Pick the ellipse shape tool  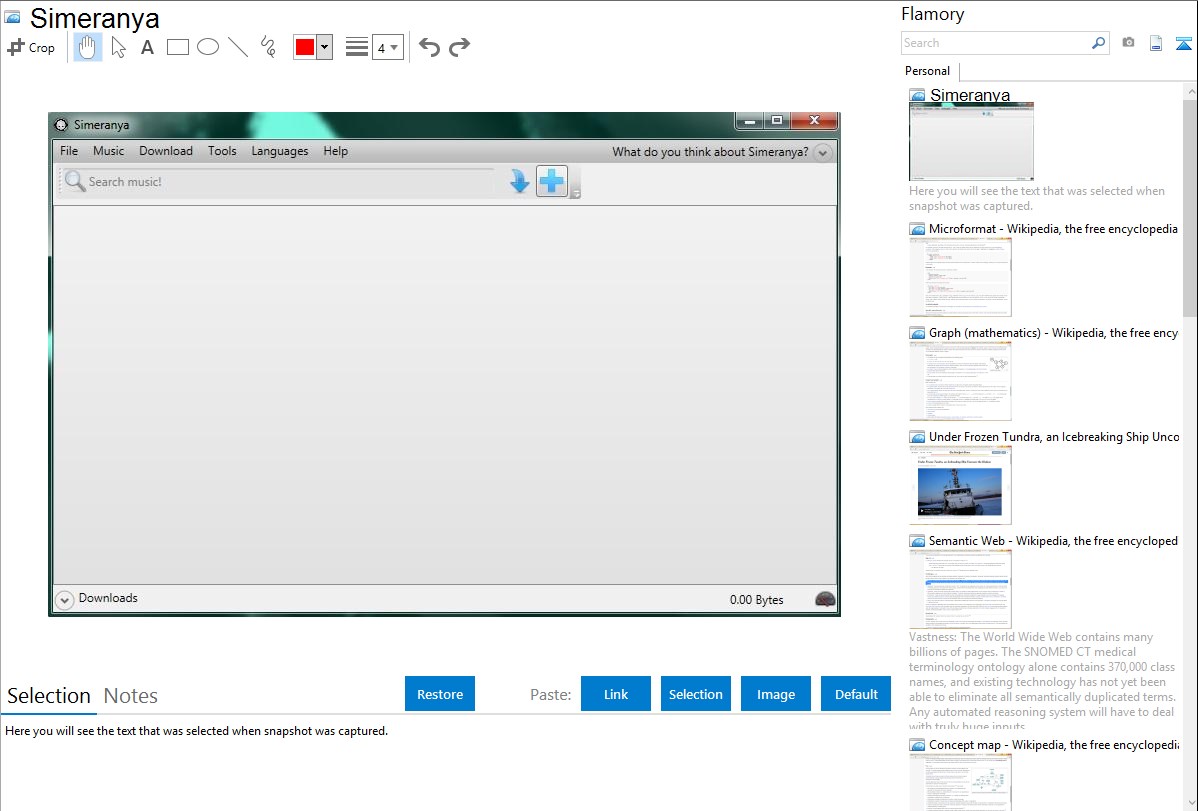[208, 47]
